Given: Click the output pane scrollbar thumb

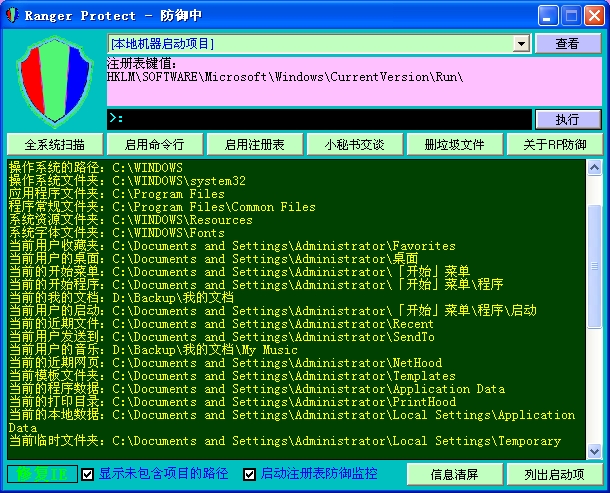Looking at the screenshot, I should 594,267.
